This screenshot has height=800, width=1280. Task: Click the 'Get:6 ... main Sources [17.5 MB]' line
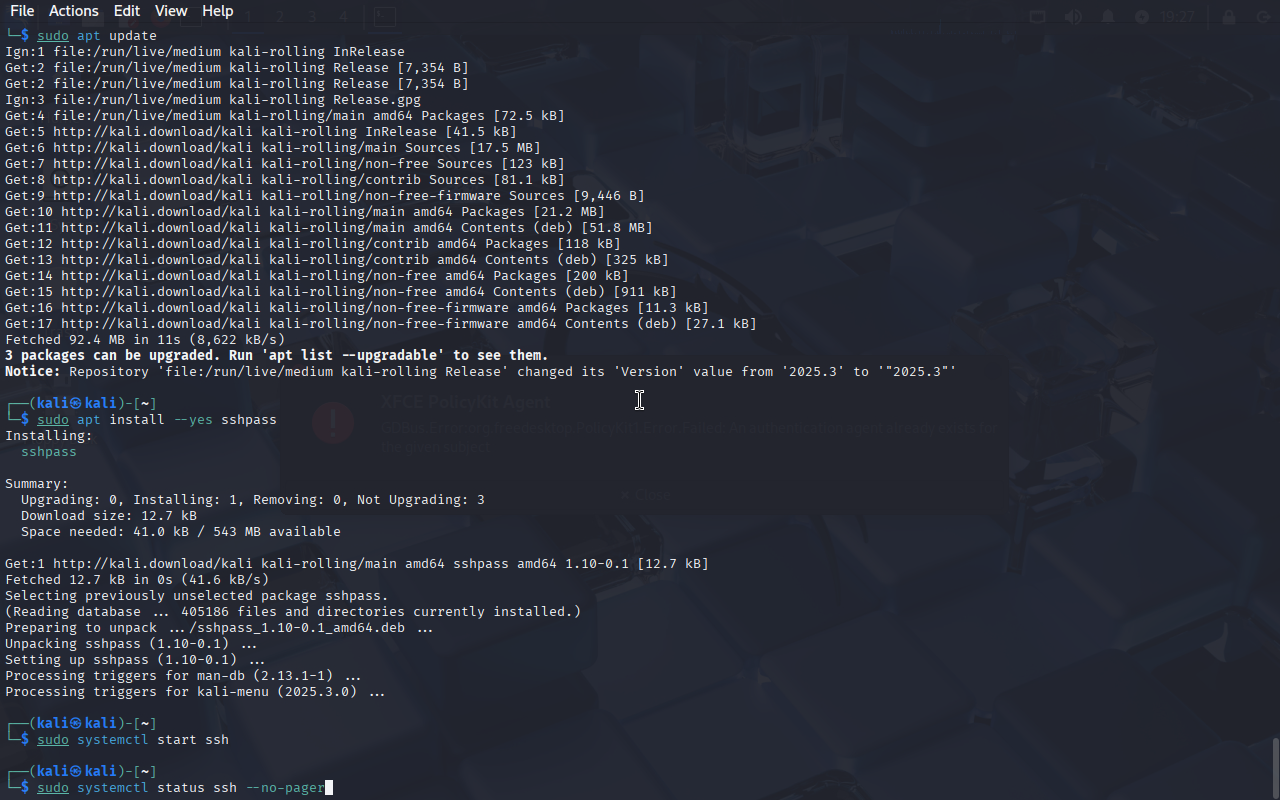pos(273,148)
